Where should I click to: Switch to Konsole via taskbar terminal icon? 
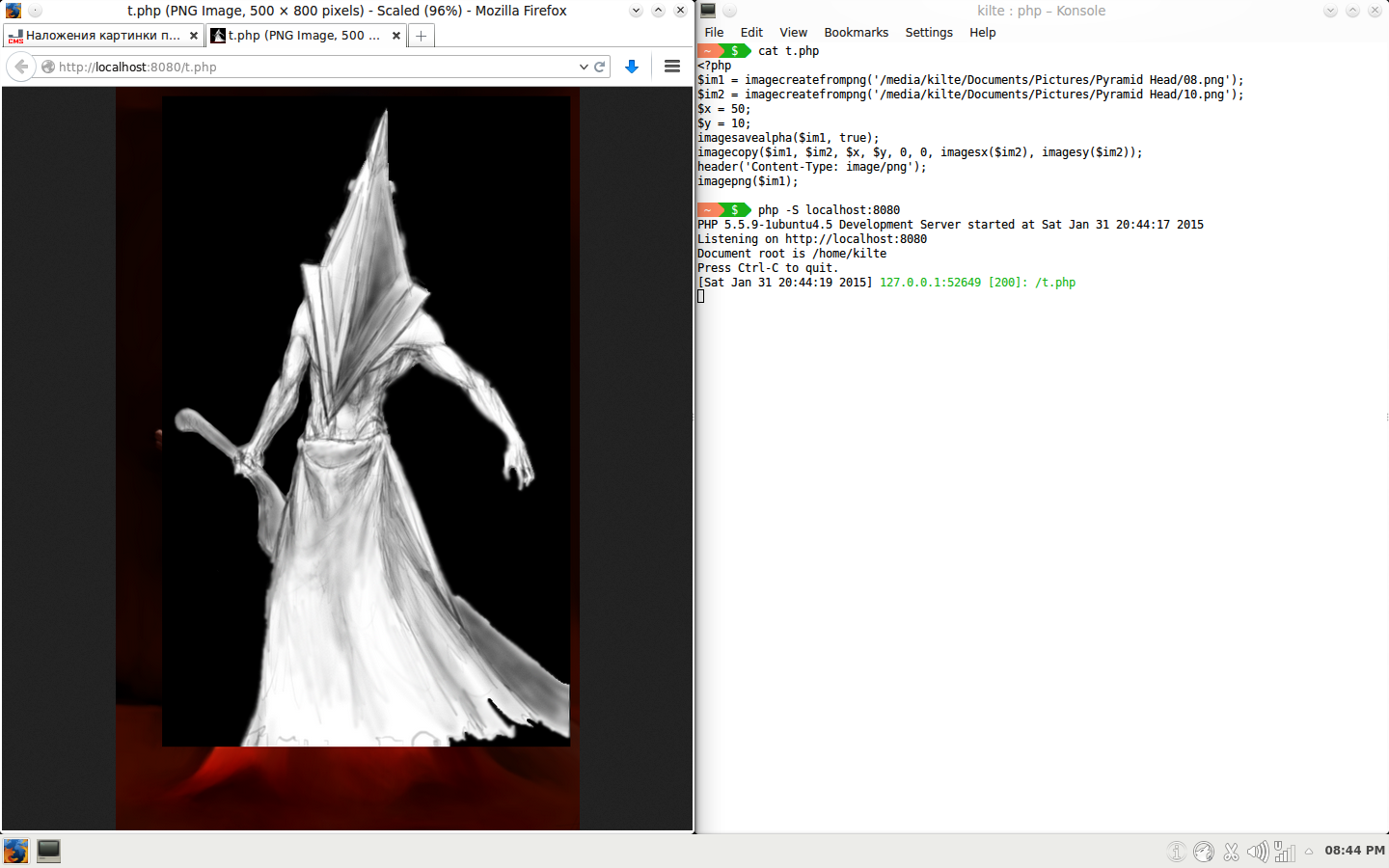coord(48,851)
